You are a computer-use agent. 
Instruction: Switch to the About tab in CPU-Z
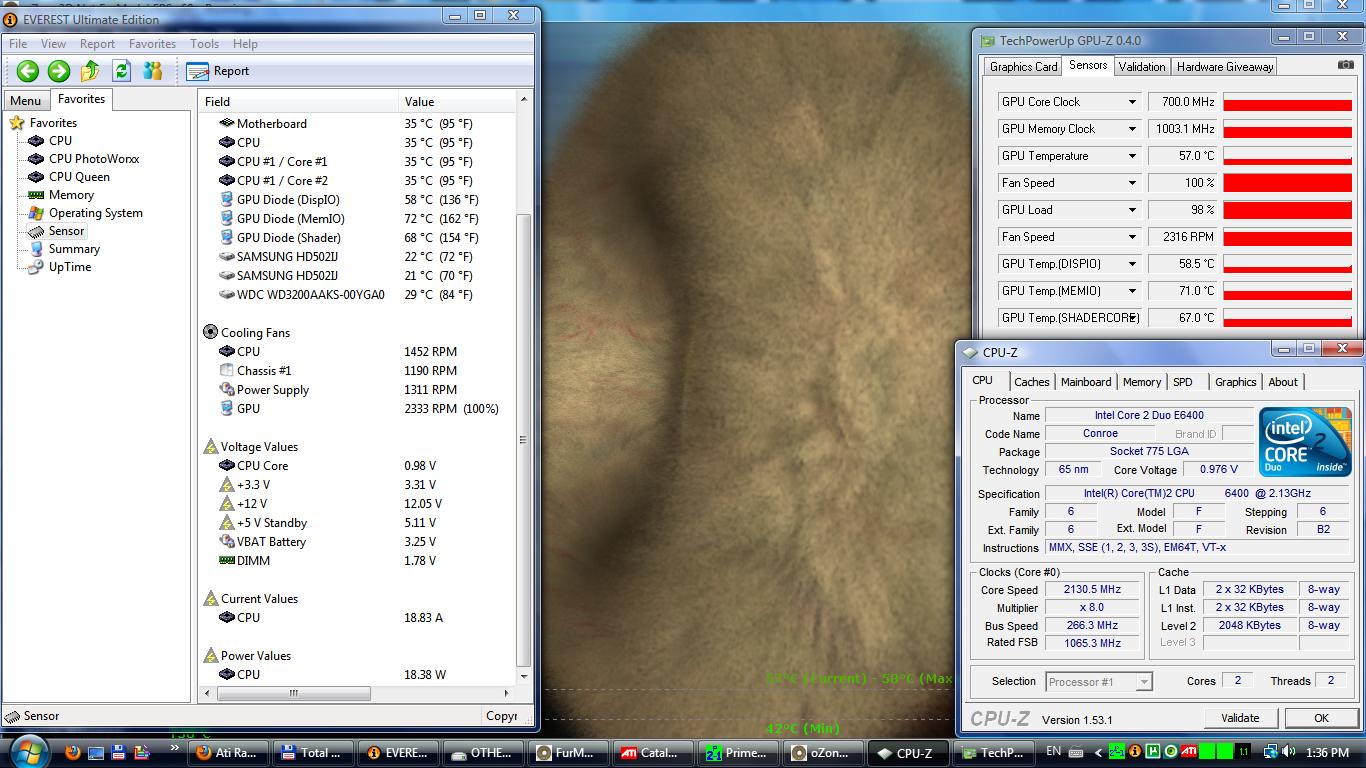pos(1283,382)
